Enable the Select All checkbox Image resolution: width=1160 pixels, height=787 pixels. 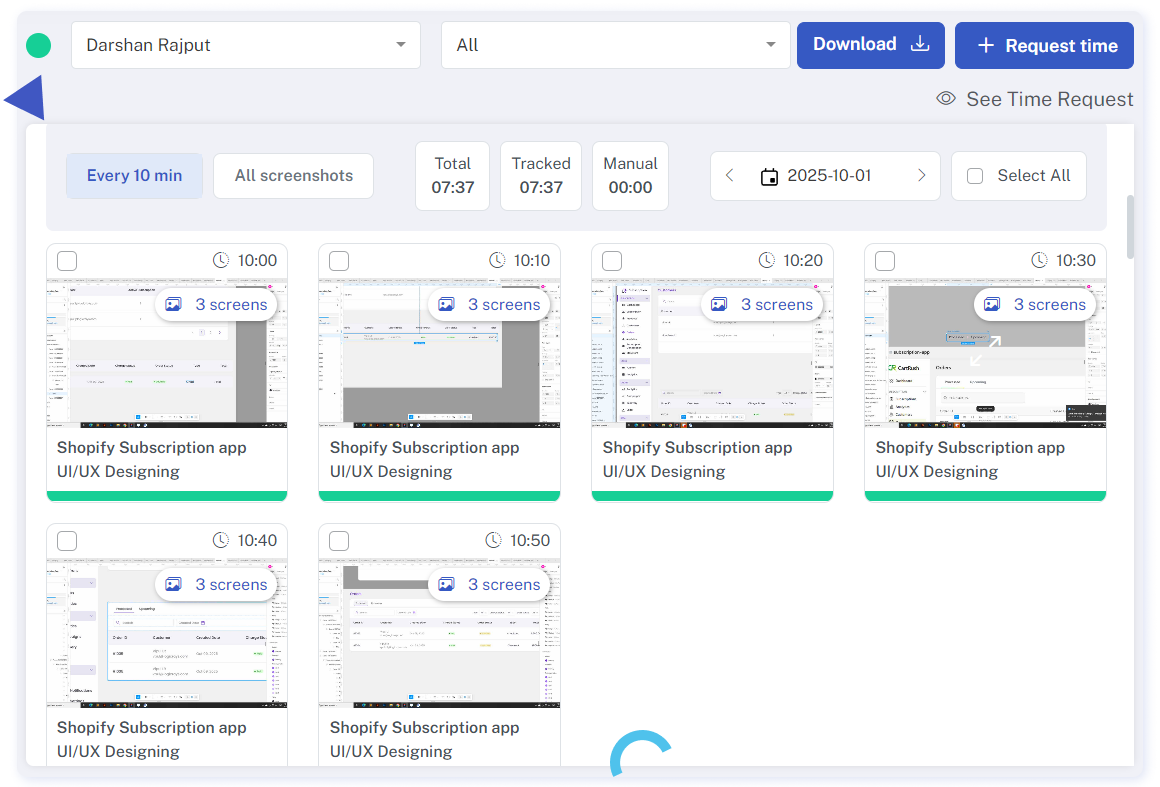pyautogui.click(x=975, y=176)
